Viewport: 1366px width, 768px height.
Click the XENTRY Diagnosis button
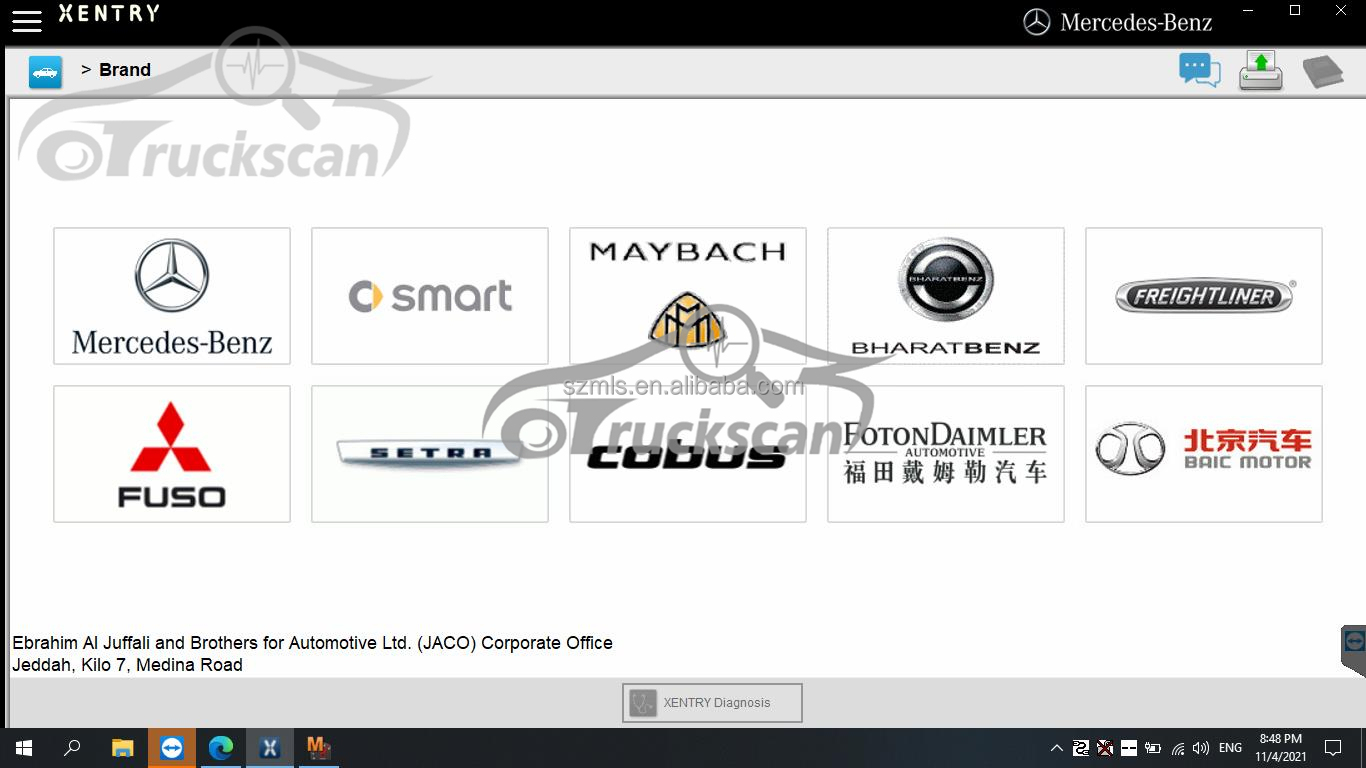pyautogui.click(x=712, y=703)
